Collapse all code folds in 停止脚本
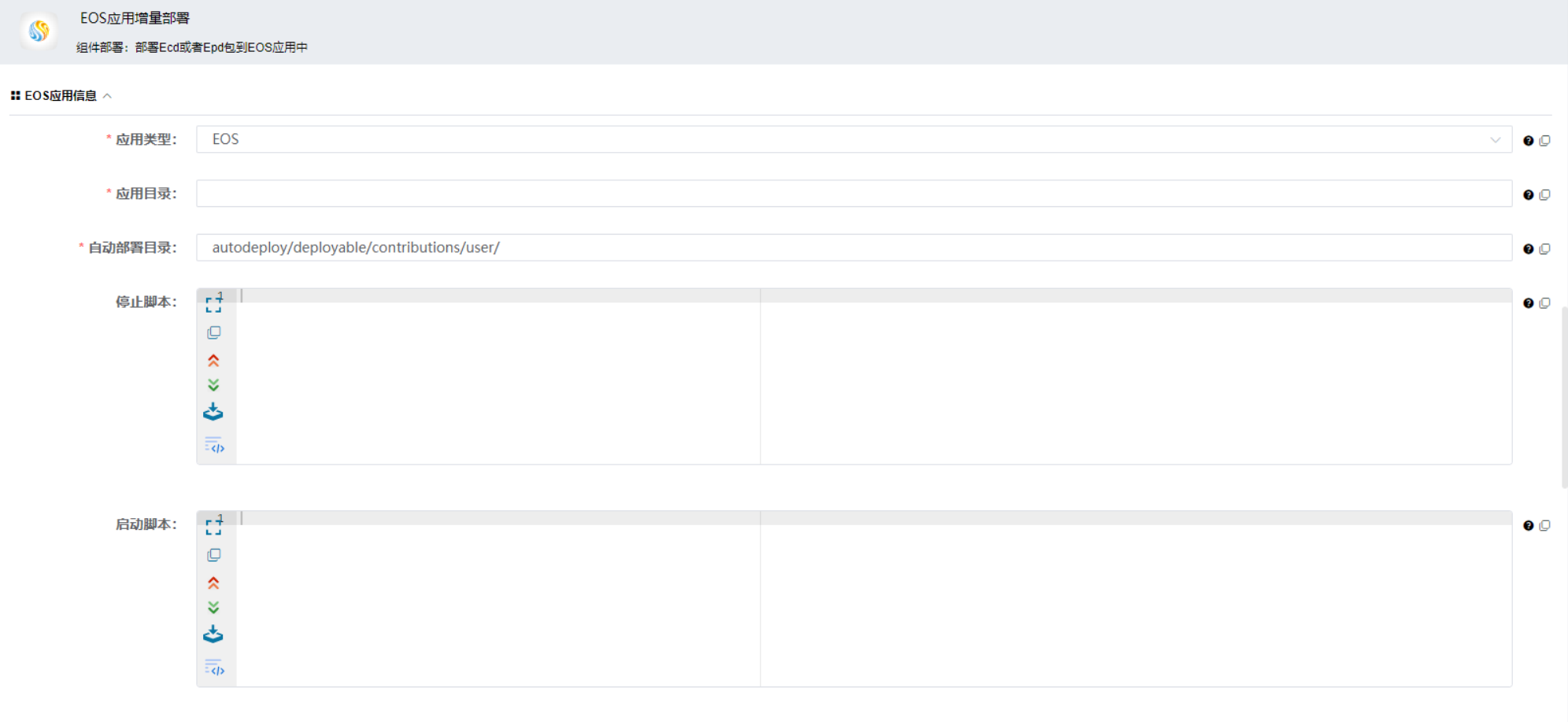Viewport: 1568px width, 722px height. click(213, 360)
